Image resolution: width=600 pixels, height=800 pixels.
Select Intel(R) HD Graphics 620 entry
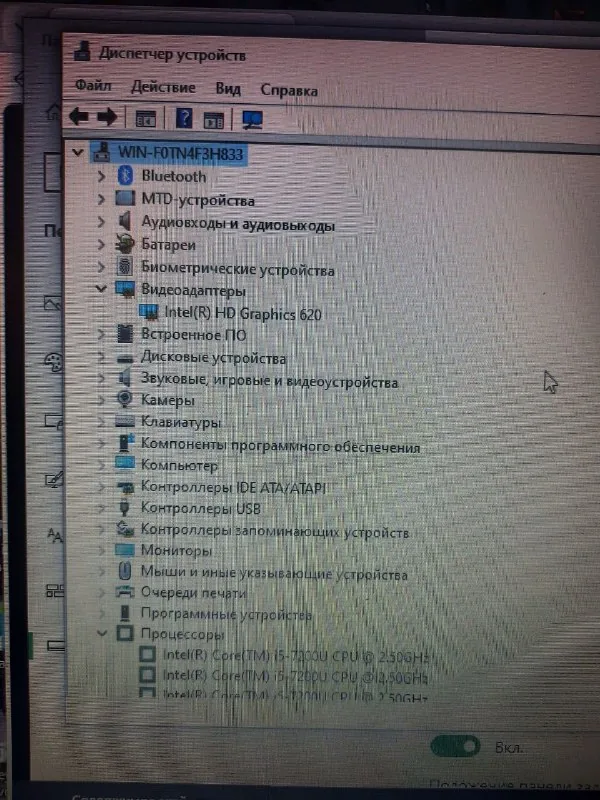[x=243, y=313]
